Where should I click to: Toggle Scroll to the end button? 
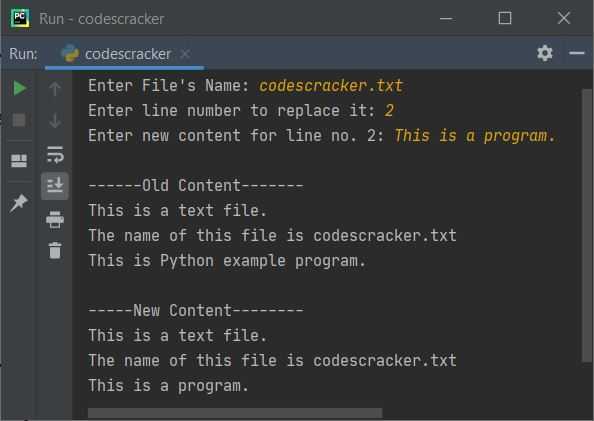(x=55, y=186)
